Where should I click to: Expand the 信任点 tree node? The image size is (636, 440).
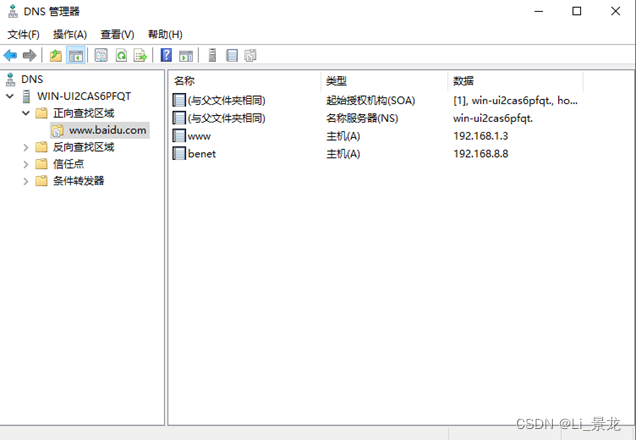26,164
